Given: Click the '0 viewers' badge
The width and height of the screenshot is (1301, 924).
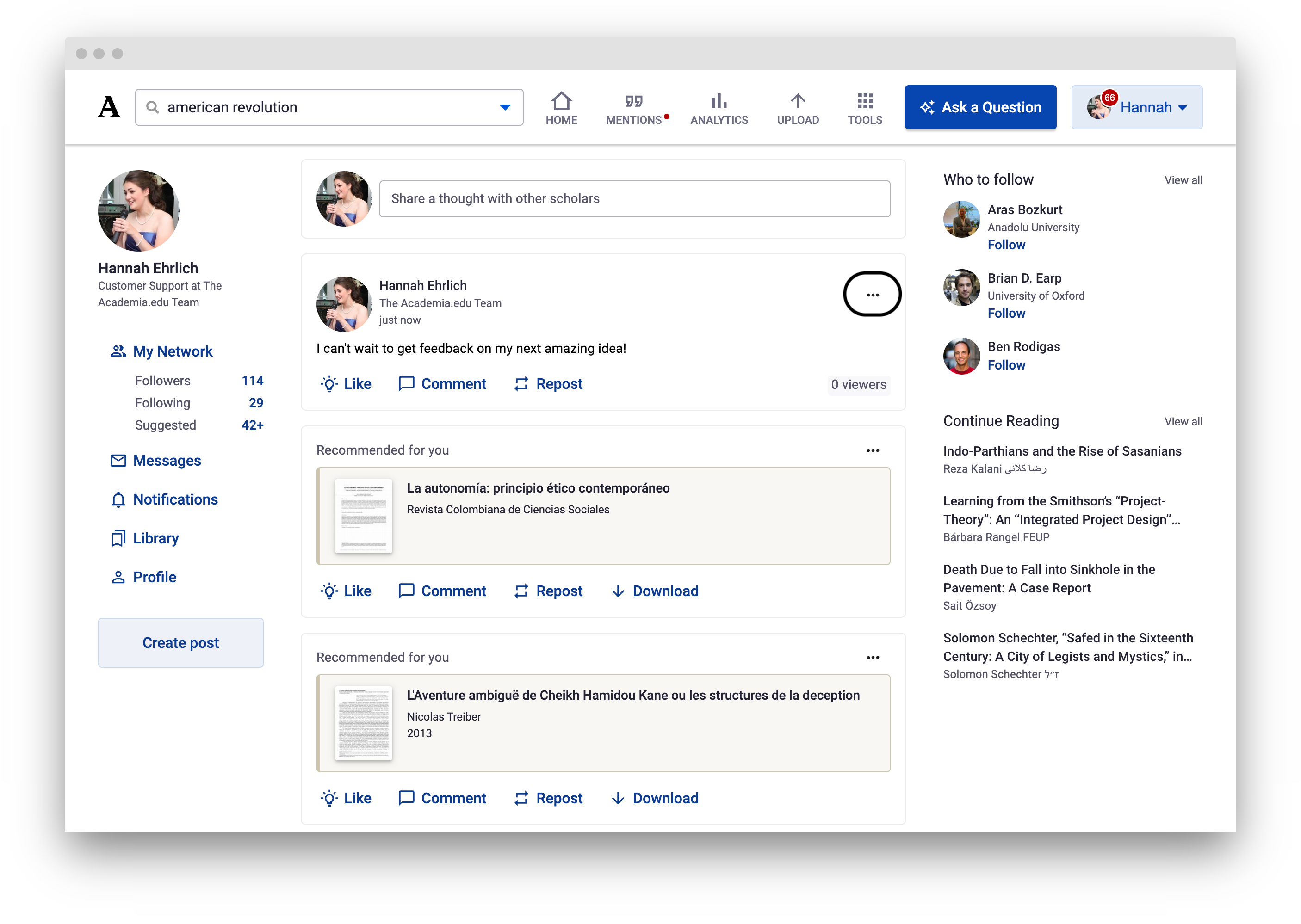Looking at the screenshot, I should pos(858,385).
